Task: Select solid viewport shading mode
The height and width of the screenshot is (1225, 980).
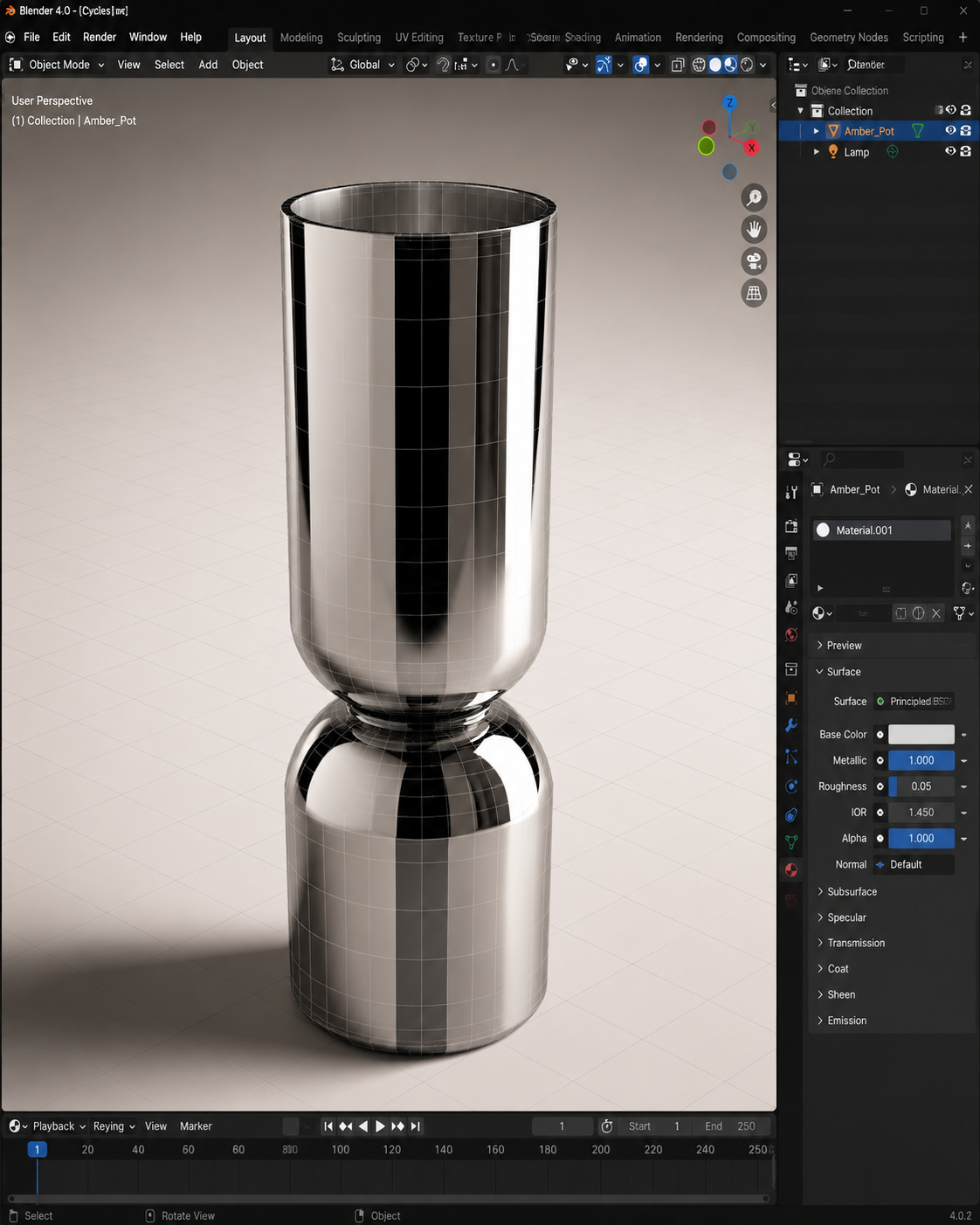Action: (715, 65)
